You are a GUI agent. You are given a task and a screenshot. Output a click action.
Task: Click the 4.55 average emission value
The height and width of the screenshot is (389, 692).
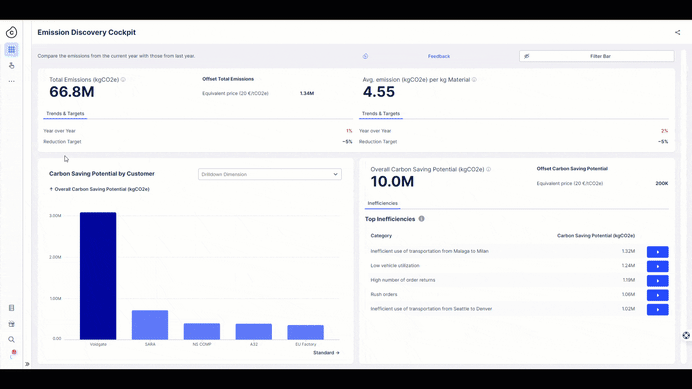pyautogui.click(x=379, y=92)
